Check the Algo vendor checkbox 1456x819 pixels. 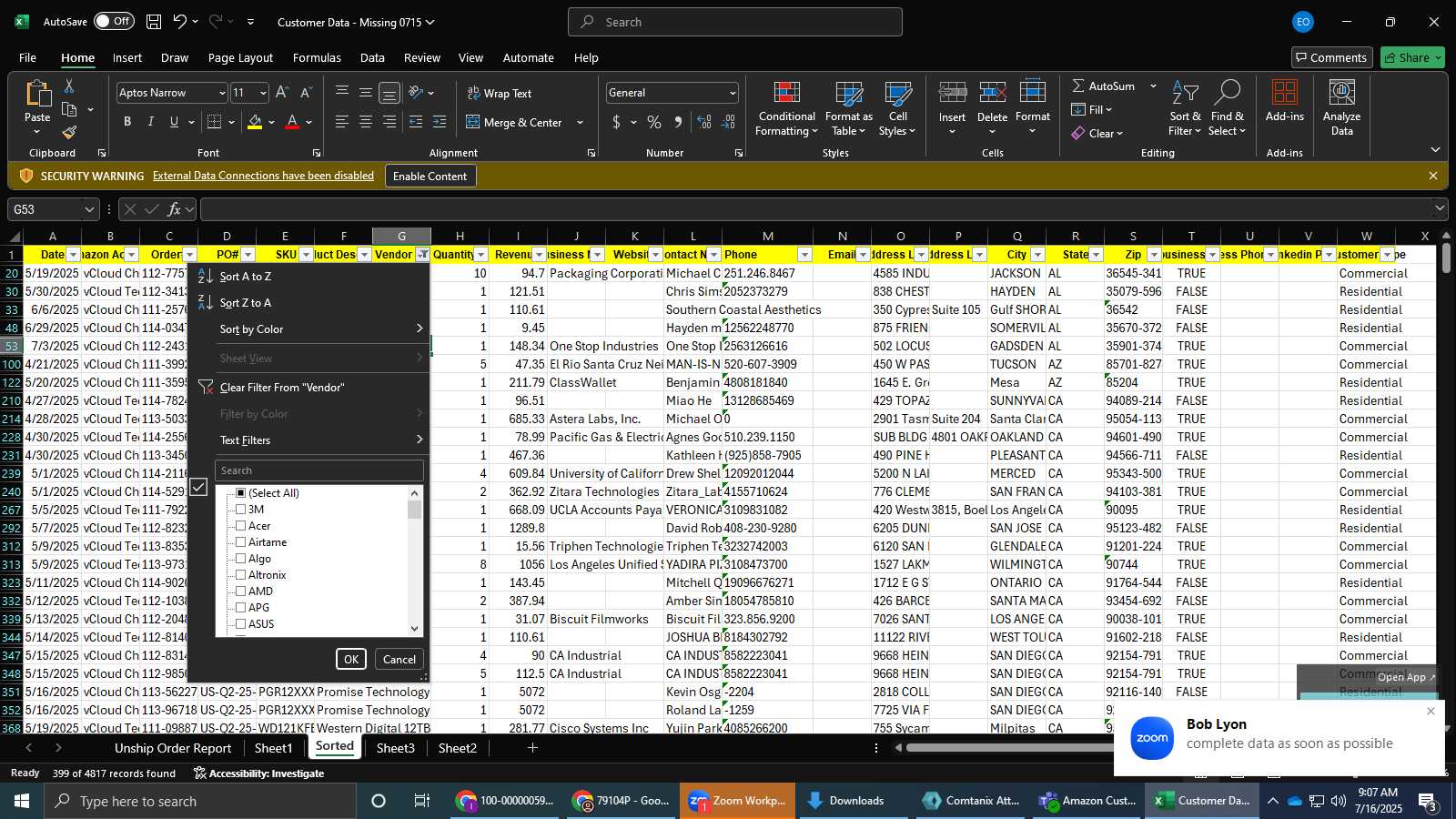coord(241,559)
